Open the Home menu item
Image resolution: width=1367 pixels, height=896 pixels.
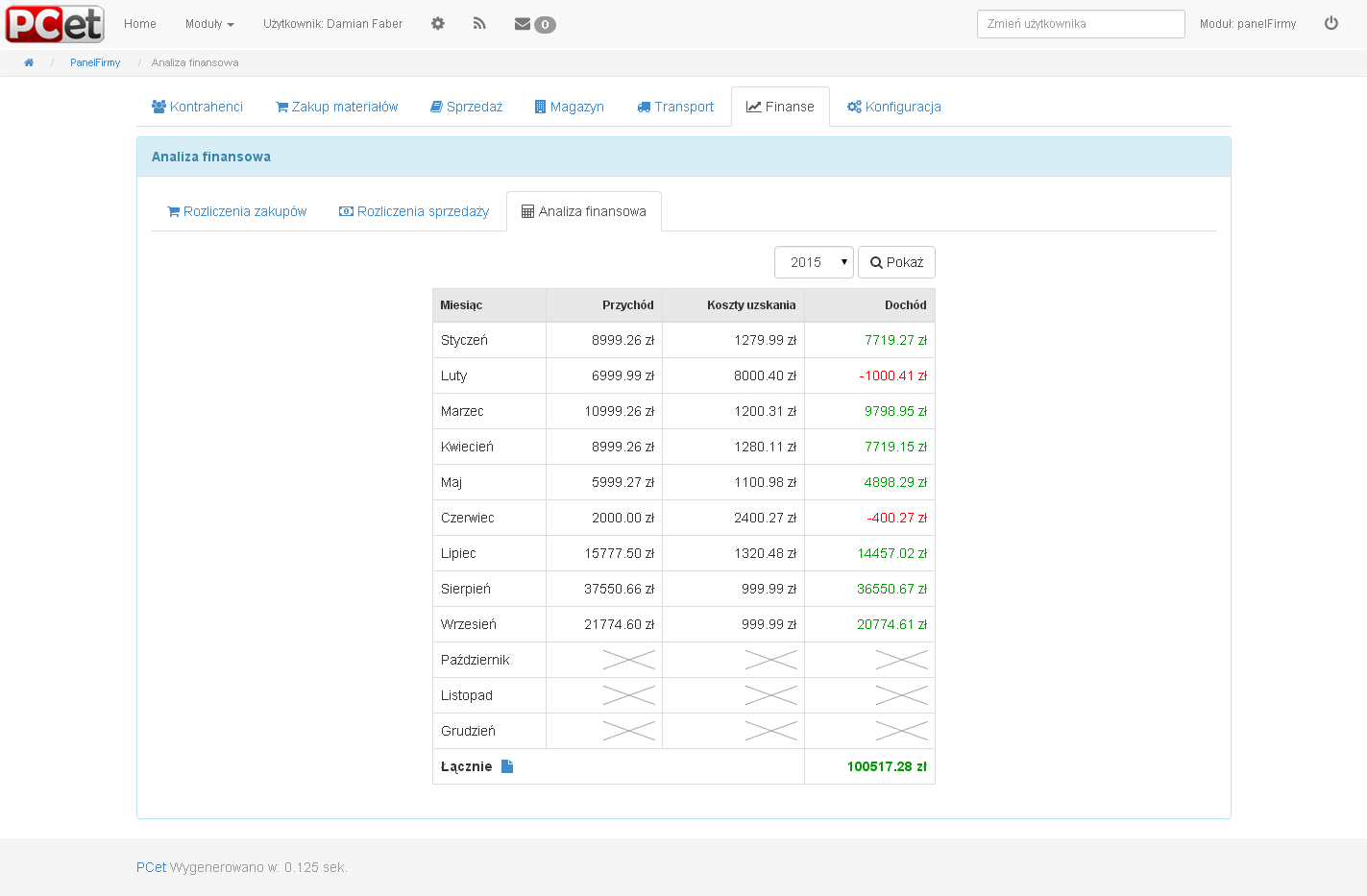click(140, 24)
